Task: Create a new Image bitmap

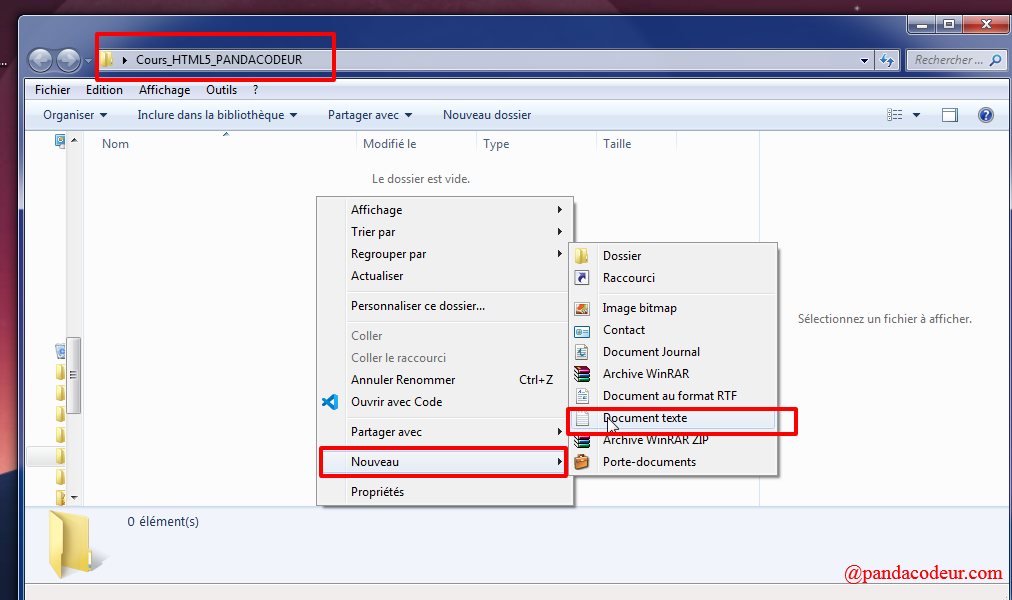Action: (673, 308)
